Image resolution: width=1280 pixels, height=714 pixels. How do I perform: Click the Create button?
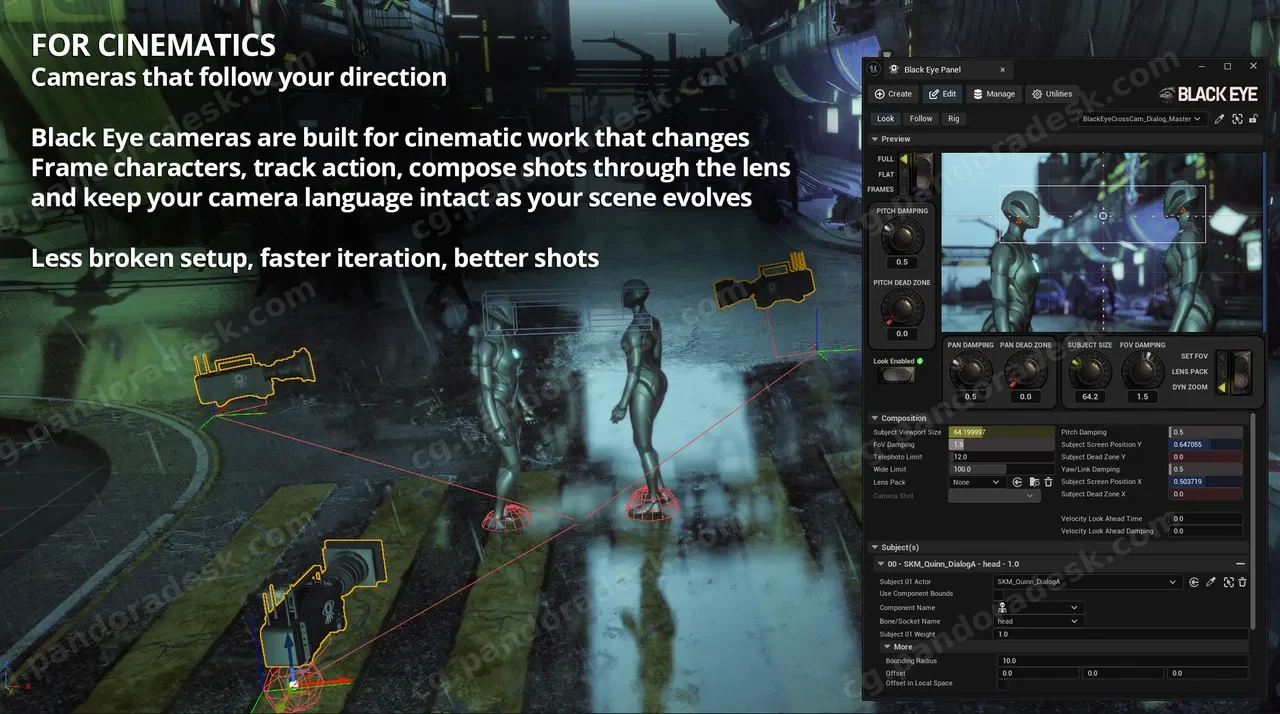(893, 94)
